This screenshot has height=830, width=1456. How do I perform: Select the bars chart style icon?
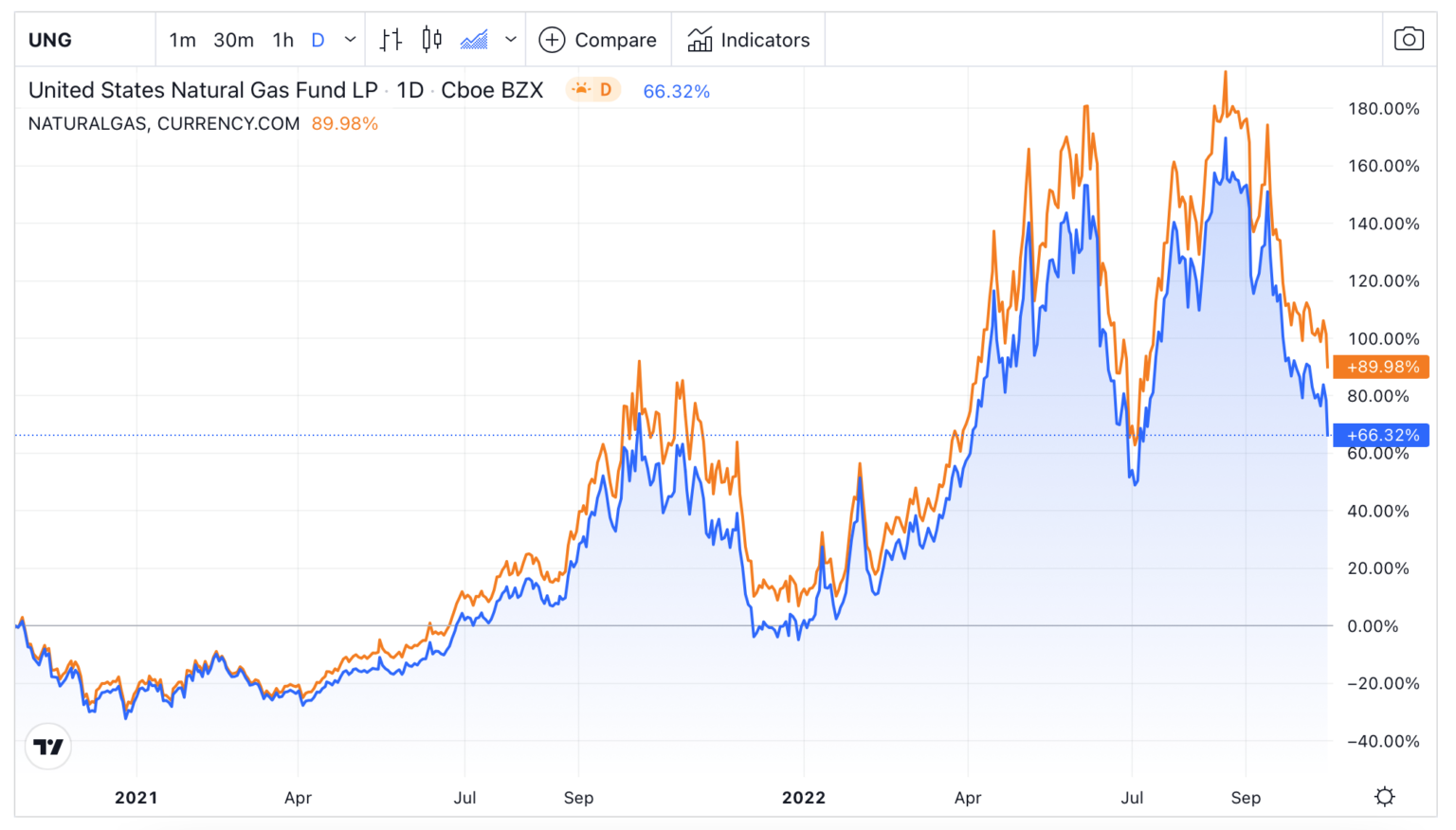click(390, 39)
